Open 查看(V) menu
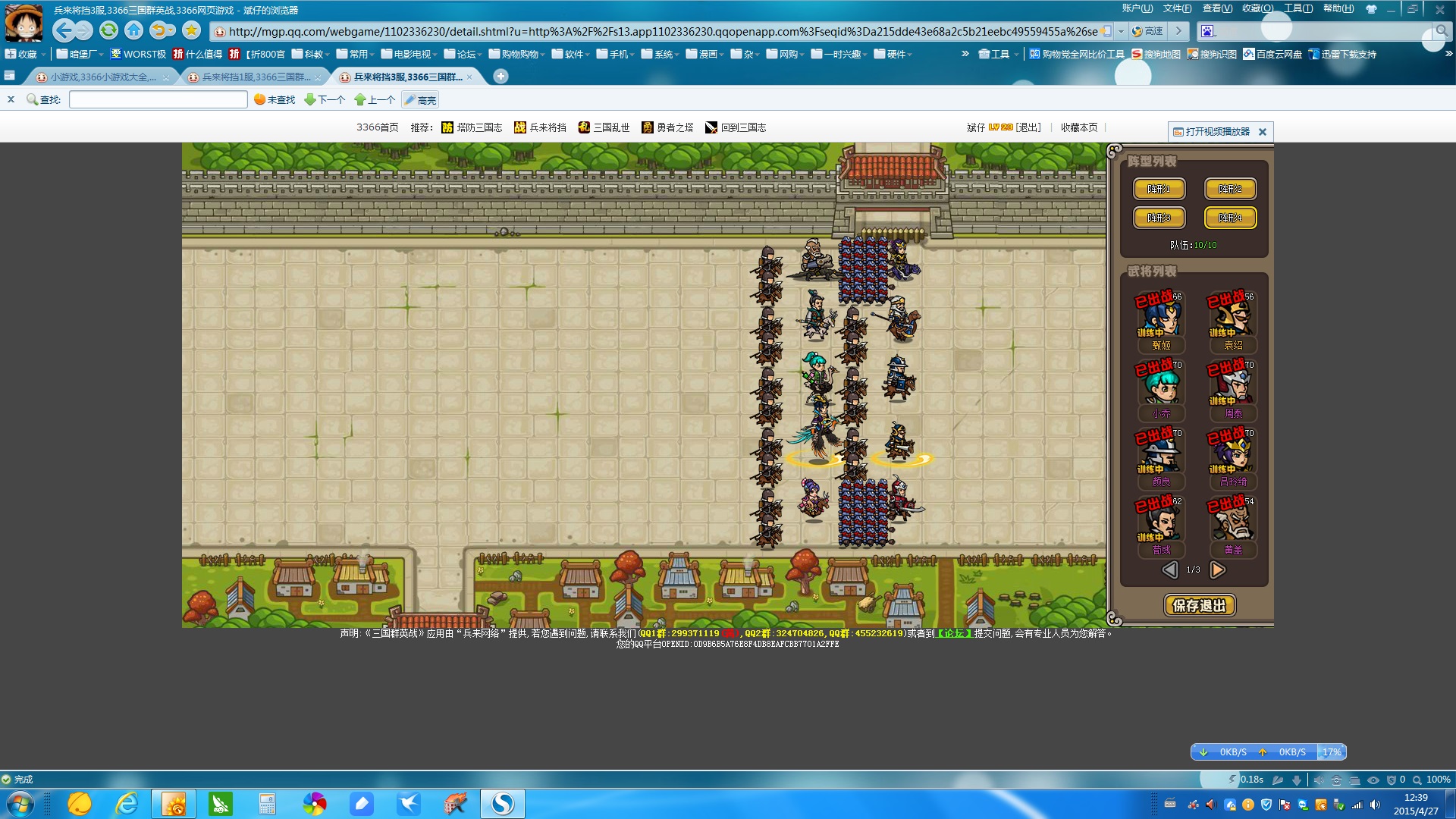 [x=1217, y=8]
